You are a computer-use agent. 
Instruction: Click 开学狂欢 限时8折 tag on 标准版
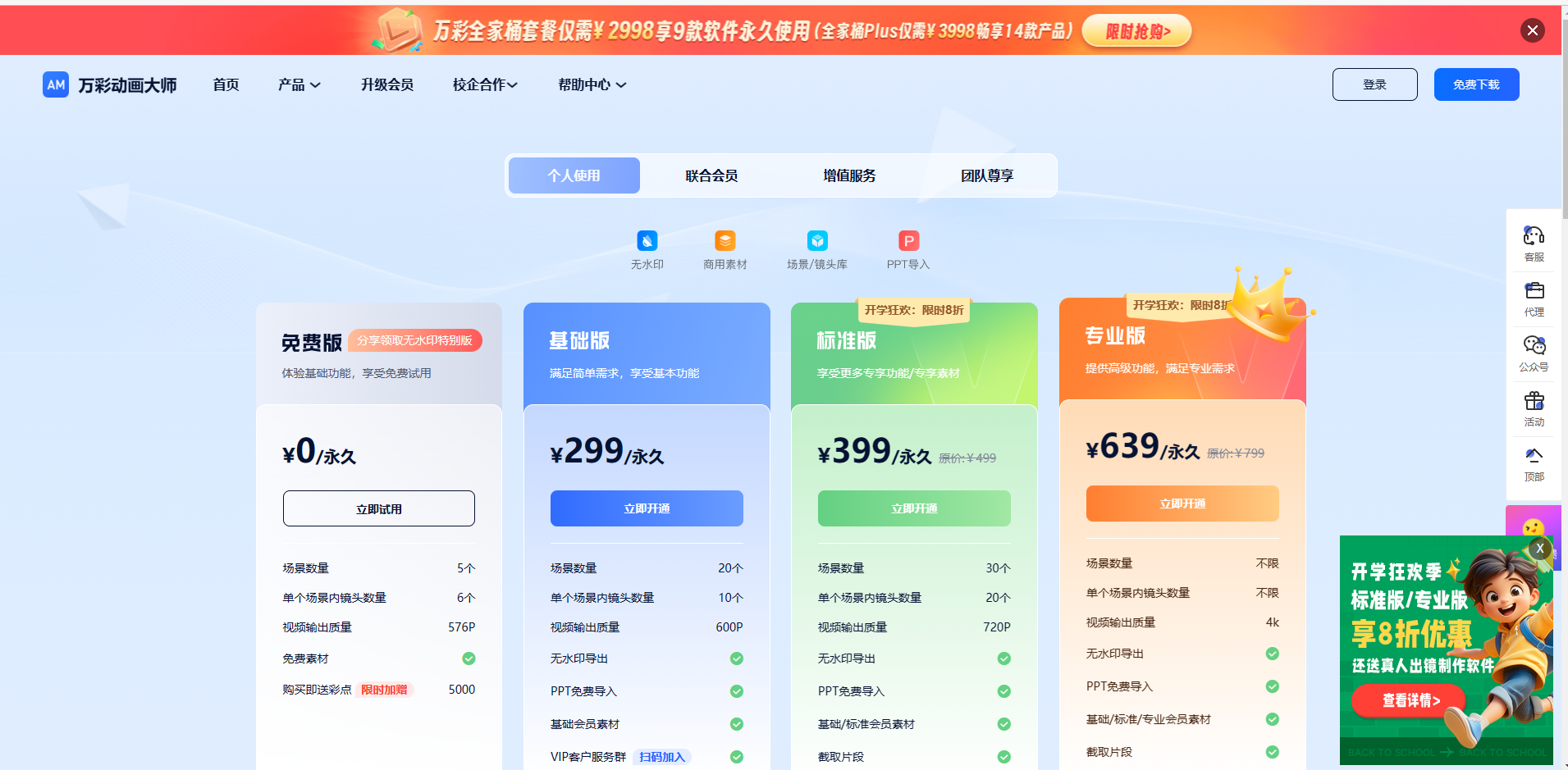pos(914,310)
